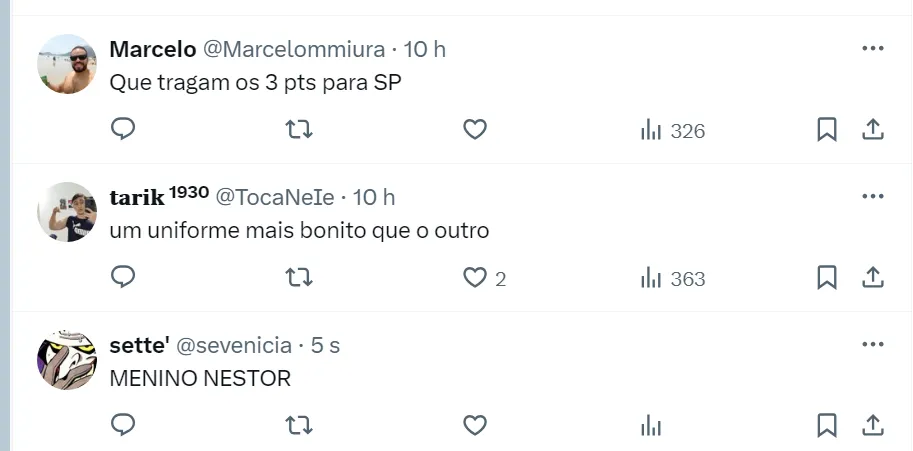913x451 pixels.
Task: View analytics showing 363 views
Action: click(673, 278)
